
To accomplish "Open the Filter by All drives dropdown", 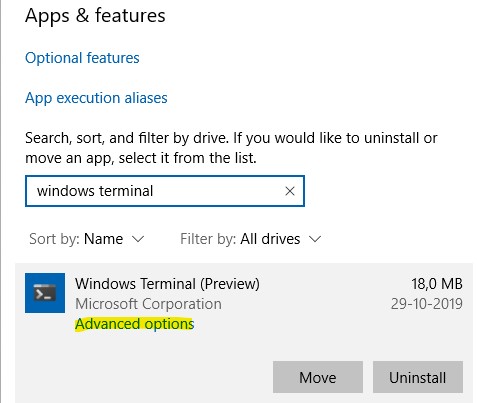I will (x=250, y=239).
